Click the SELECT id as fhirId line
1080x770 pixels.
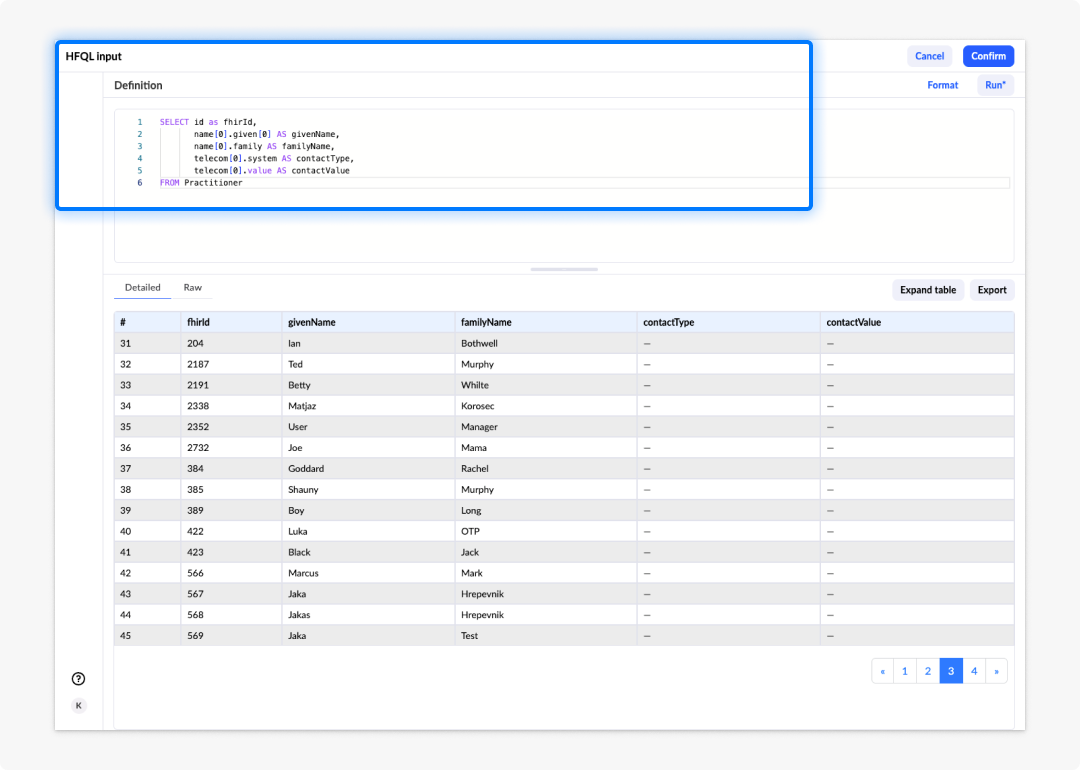[208, 122]
